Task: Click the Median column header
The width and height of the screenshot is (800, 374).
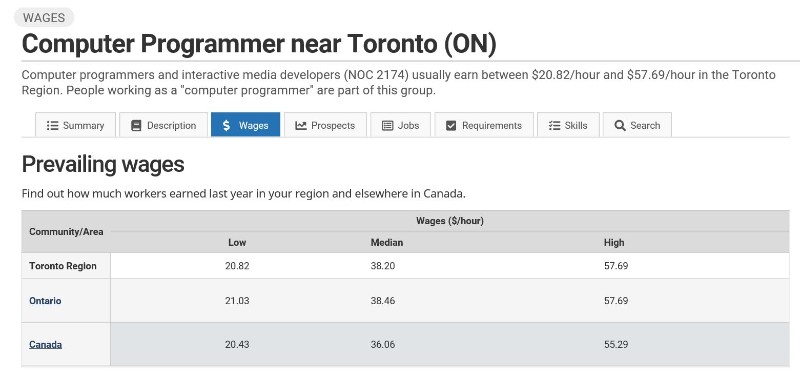Action: [x=387, y=242]
